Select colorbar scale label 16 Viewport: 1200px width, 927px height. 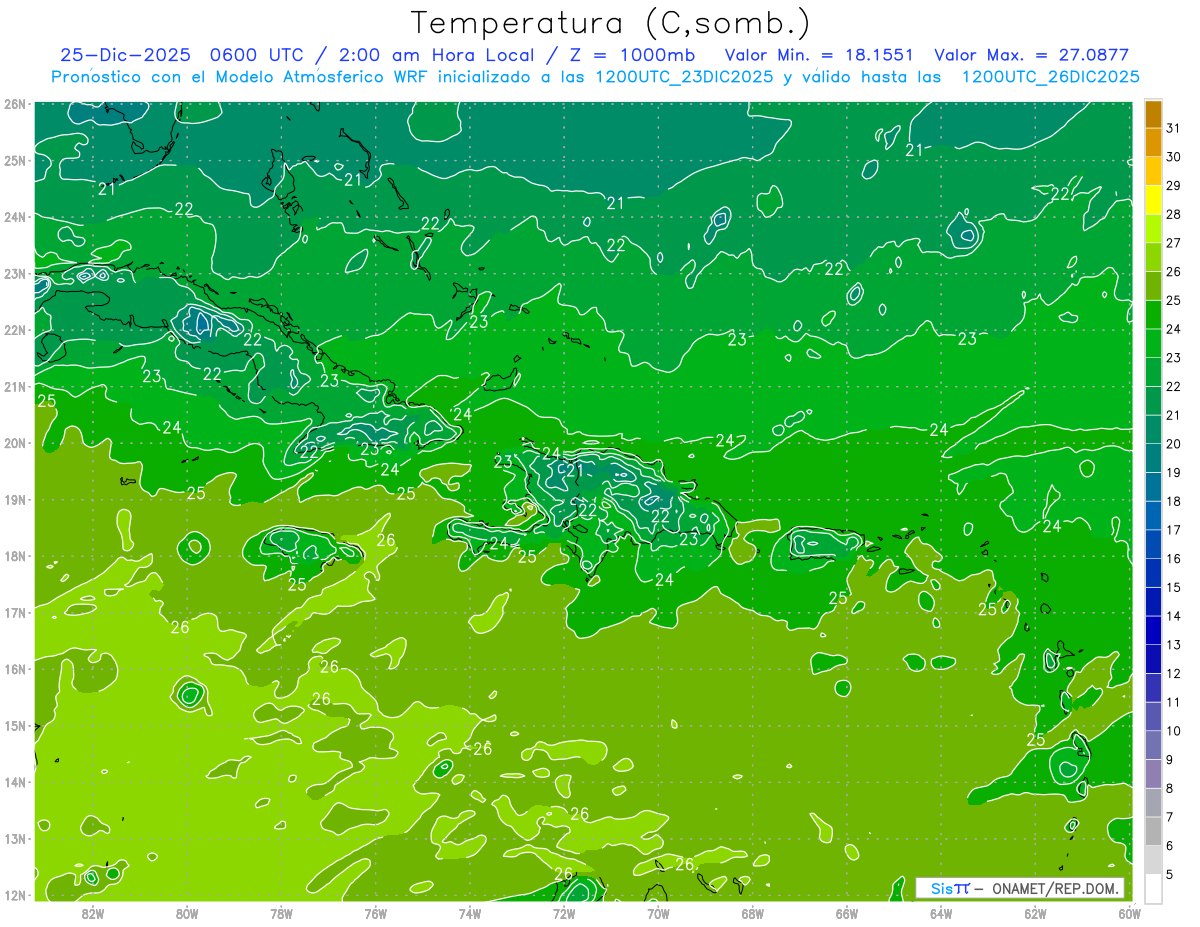[1173, 558]
